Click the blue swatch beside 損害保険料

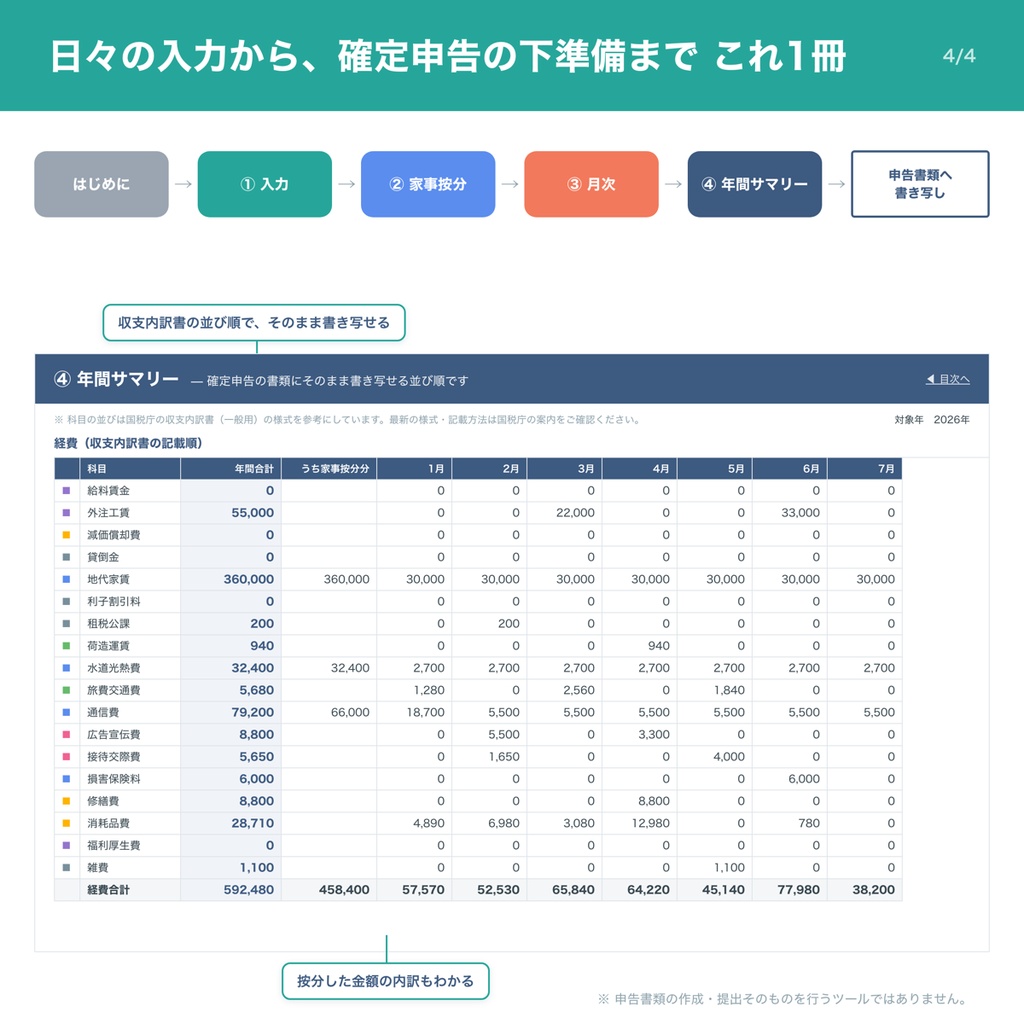(66, 779)
